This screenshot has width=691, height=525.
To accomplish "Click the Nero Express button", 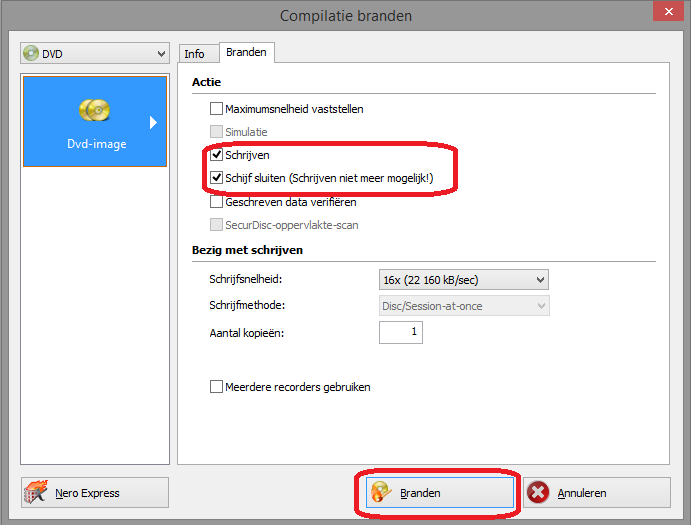I will point(95,492).
